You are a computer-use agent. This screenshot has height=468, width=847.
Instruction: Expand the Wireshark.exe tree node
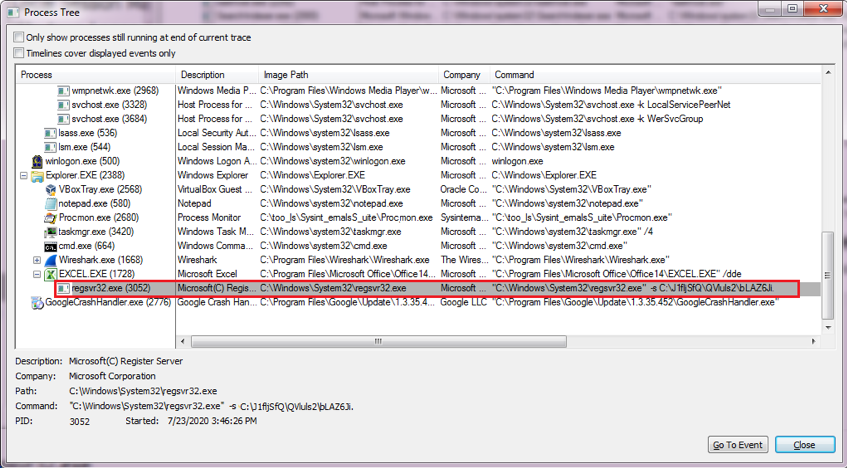[37, 260]
